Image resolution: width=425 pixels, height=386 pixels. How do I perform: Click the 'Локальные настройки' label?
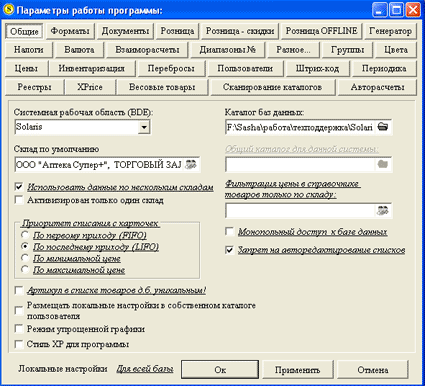tap(63, 369)
